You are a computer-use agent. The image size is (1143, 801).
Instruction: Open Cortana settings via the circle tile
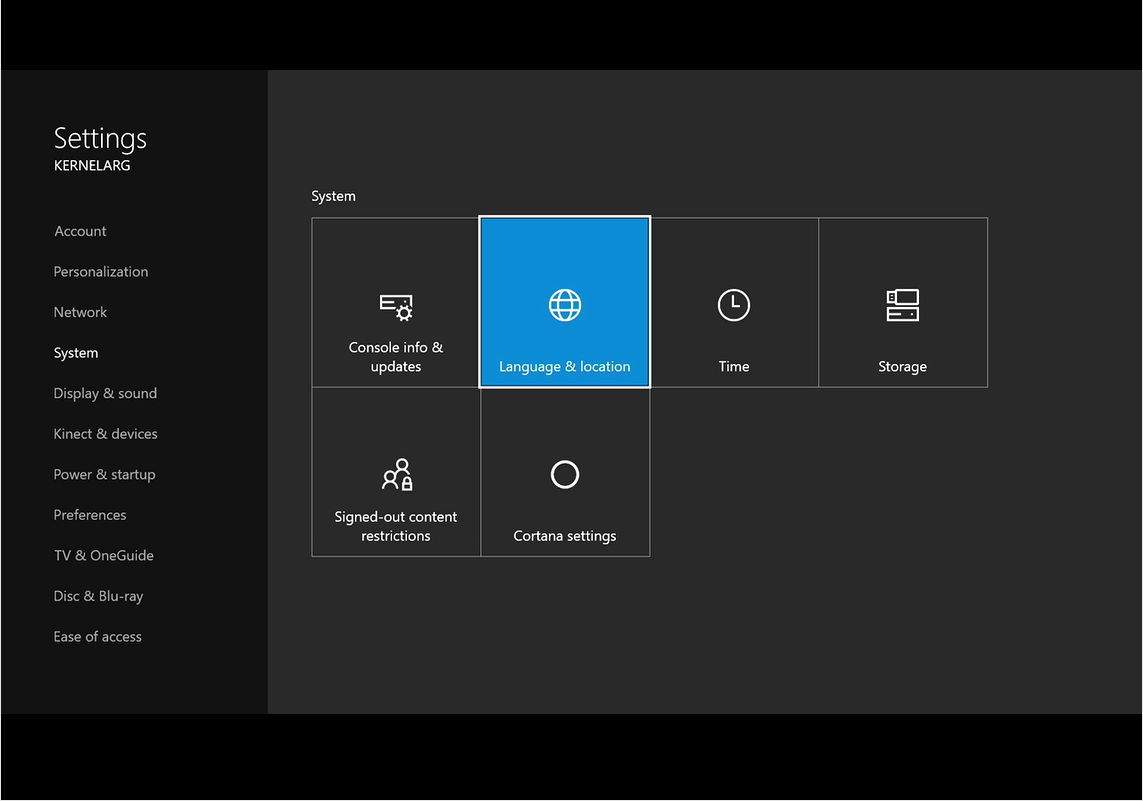[x=564, y=472]
